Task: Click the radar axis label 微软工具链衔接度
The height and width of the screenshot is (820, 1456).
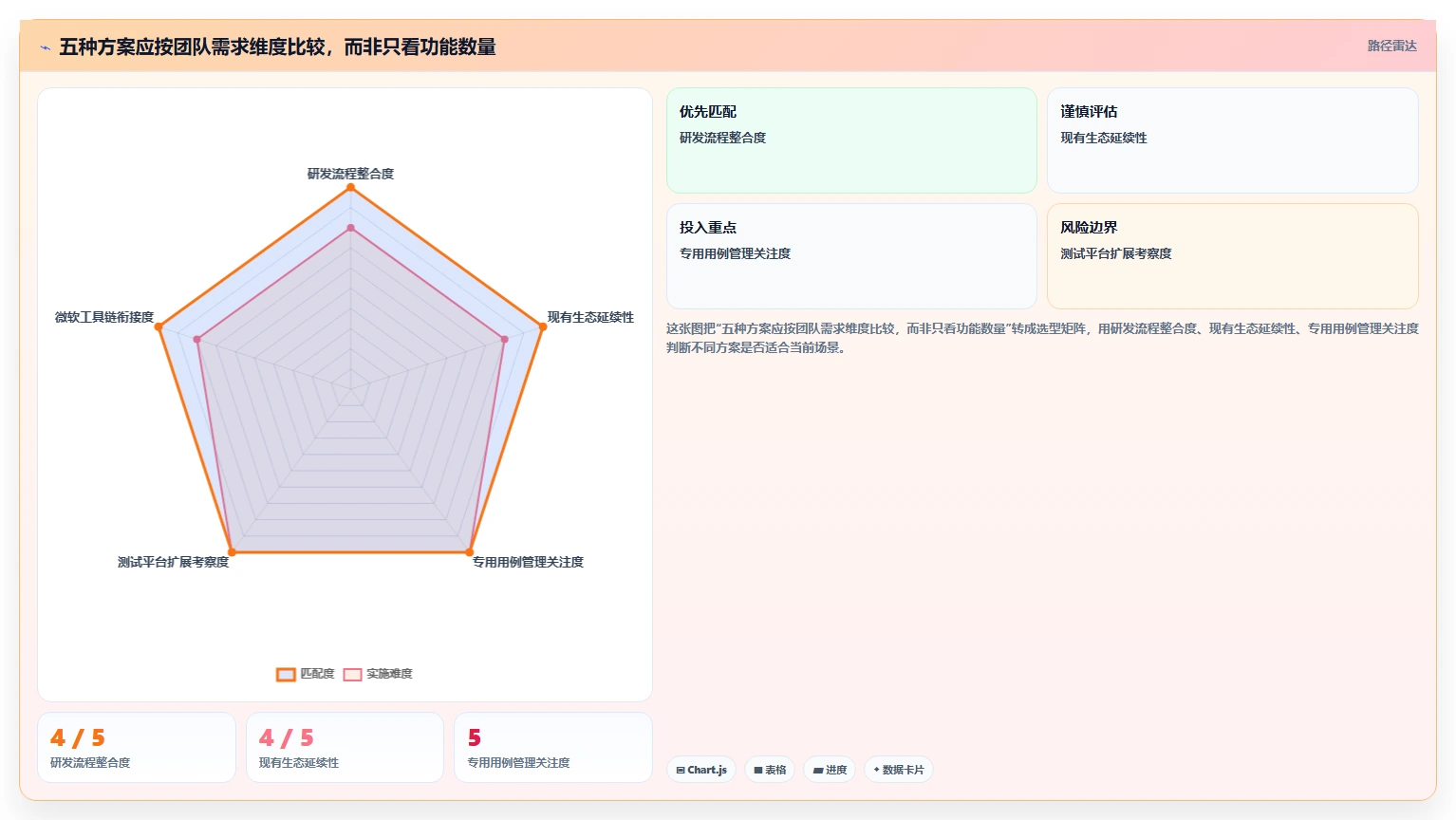Action: click(104, 317)
